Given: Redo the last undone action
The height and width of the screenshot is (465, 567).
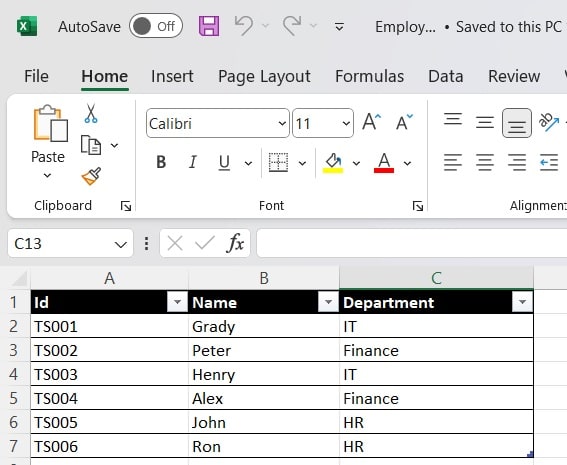Looking at the screenshot, I should (292, 26).
